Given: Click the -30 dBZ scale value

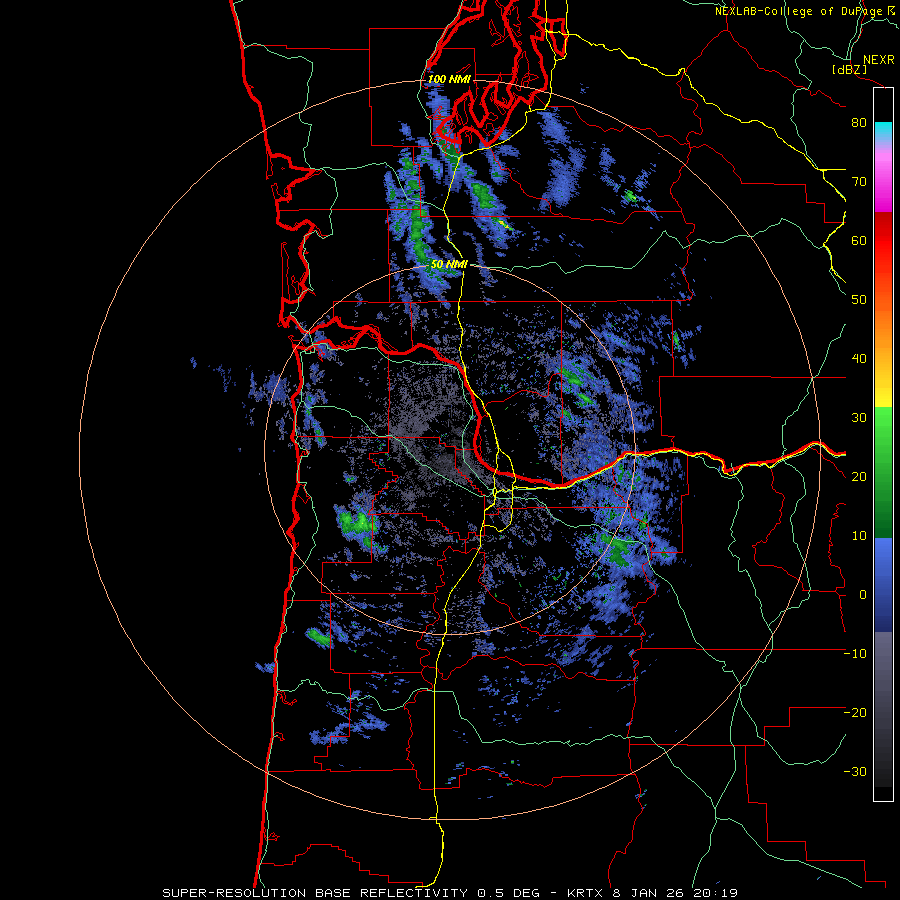Looking at the screenshot, I should (x=855, y=771).
